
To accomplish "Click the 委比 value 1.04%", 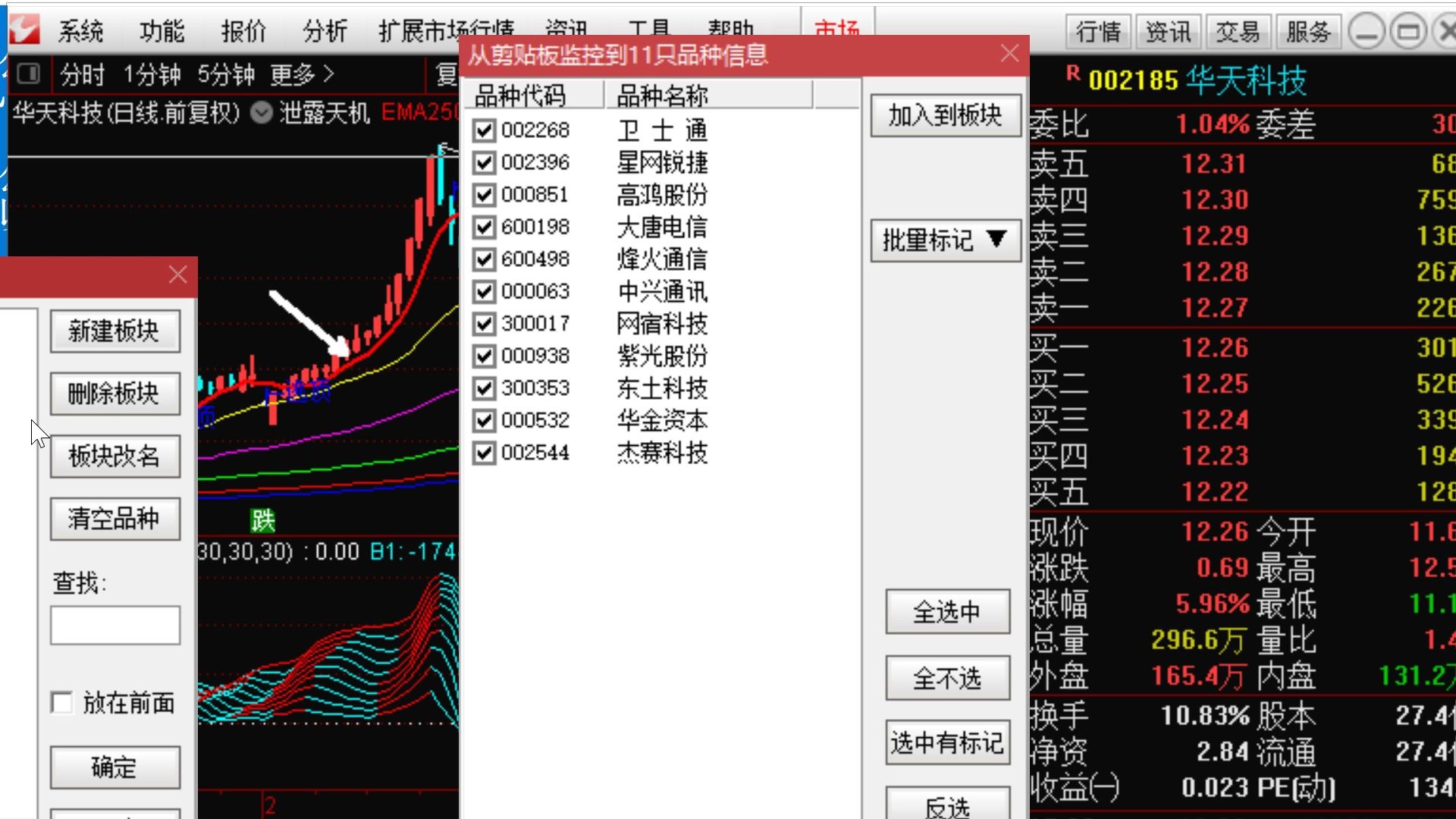I will 1212,124.
